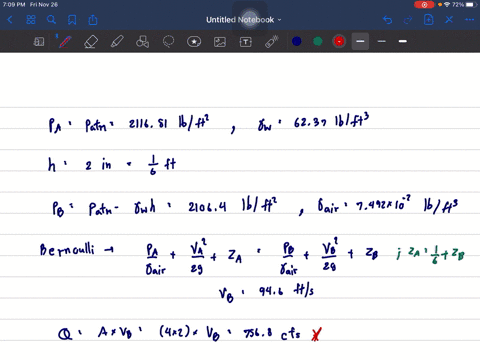
Task: Select the Text box tool
Action: (246, 42)
